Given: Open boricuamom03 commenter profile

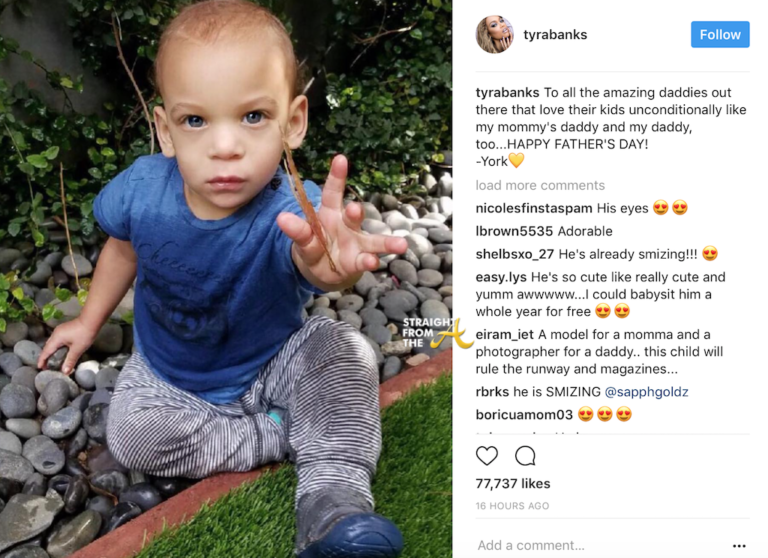Looking at the screenshot, I should click(524, 415).
